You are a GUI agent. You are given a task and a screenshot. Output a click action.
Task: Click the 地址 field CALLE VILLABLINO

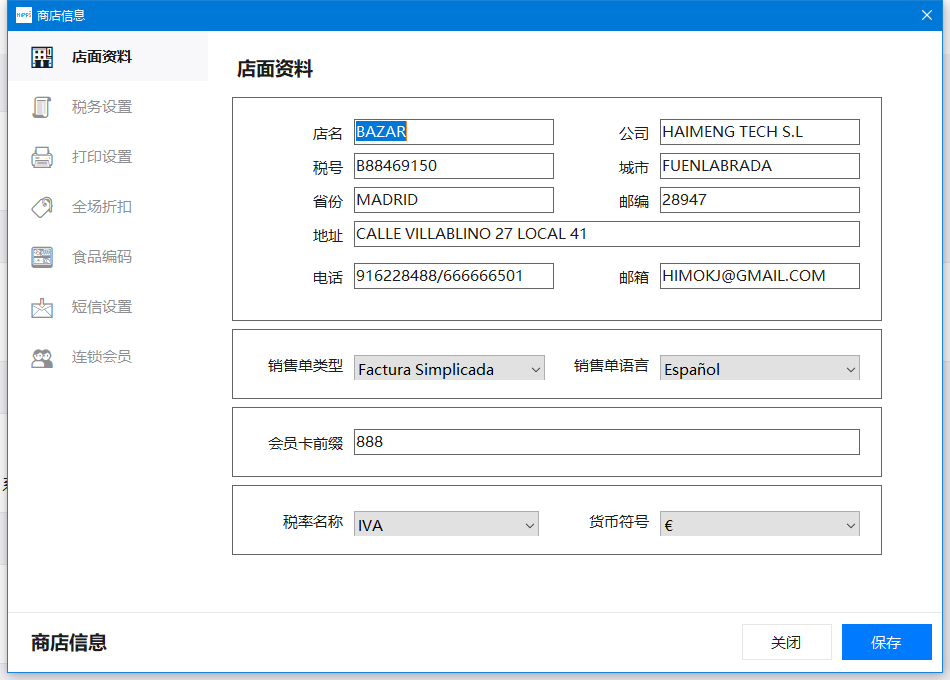[606, 234]
